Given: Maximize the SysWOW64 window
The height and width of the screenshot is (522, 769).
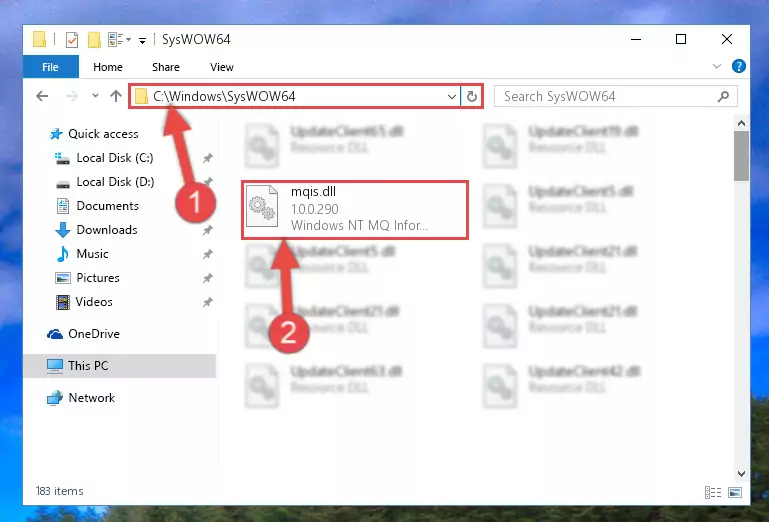Looking at the screenshot, I should coord(681,39).
